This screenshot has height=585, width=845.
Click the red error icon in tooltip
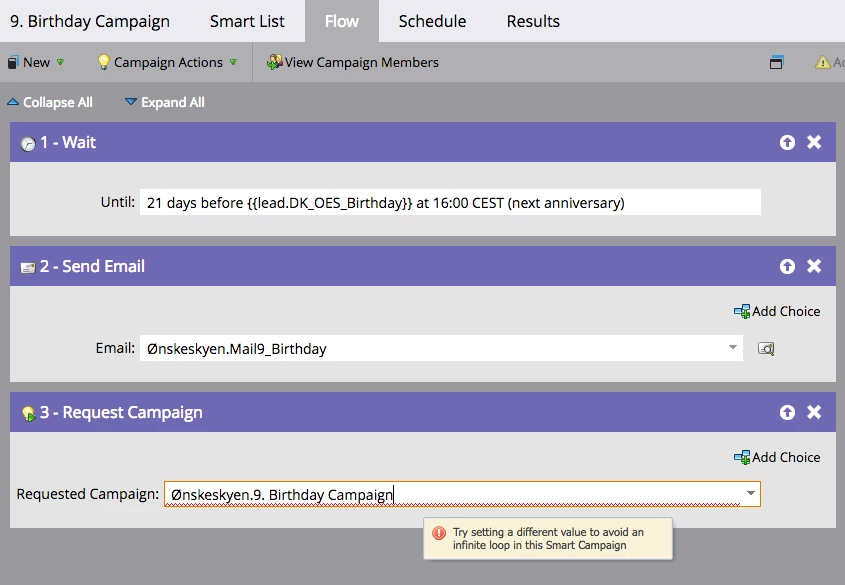tap(439, 533)
